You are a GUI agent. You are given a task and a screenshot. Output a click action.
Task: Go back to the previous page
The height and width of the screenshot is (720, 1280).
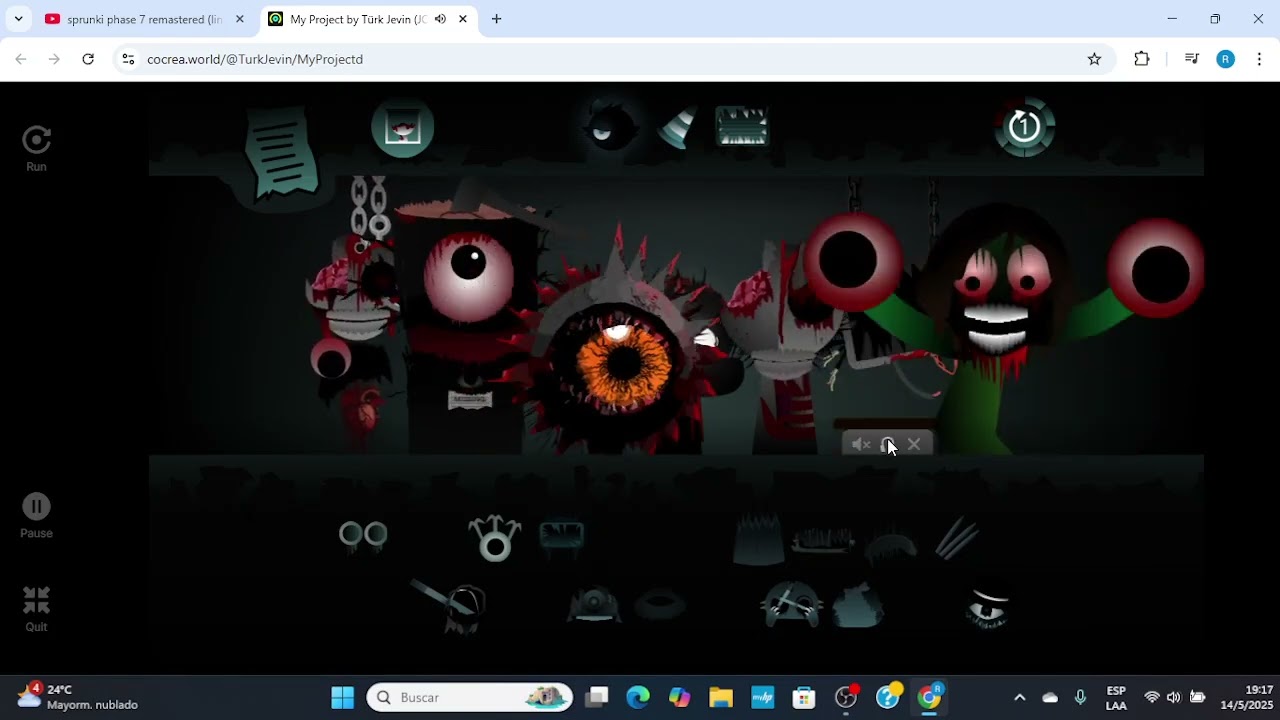click(x=21, y=59)
